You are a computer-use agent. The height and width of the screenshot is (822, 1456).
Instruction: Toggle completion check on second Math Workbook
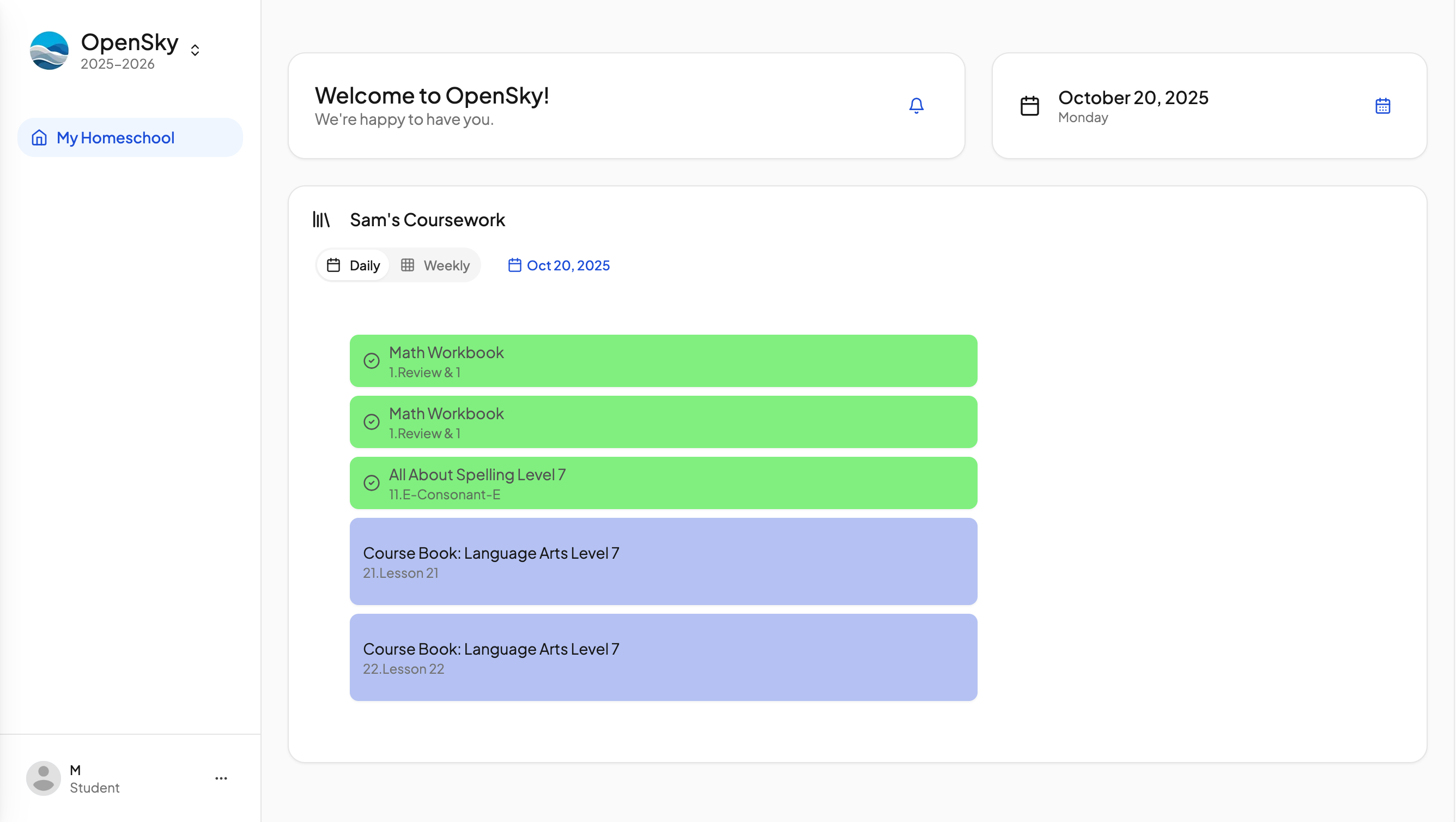(x=371, y=422)
